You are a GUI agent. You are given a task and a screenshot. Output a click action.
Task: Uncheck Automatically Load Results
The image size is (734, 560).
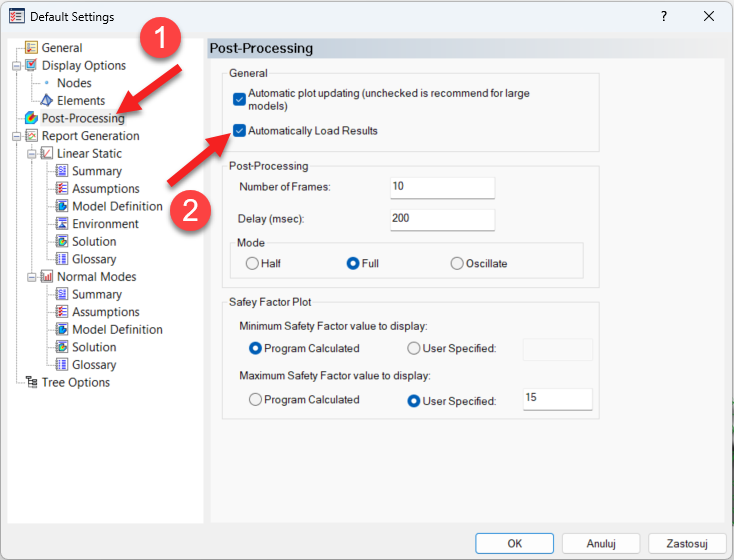(x=239, y=131)
